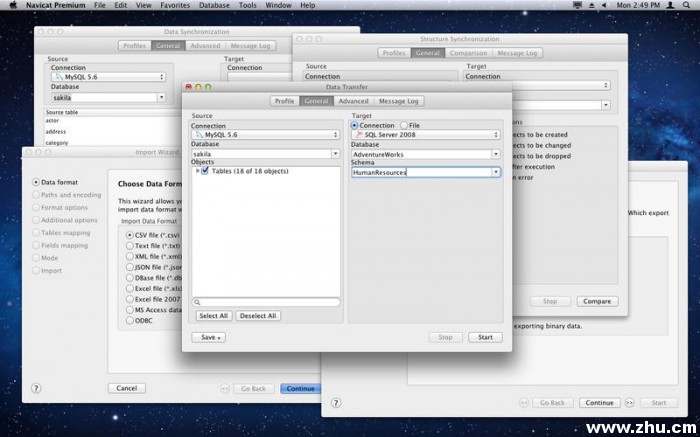
Task: Select the File target radio button
Action: tap(402, 125)
